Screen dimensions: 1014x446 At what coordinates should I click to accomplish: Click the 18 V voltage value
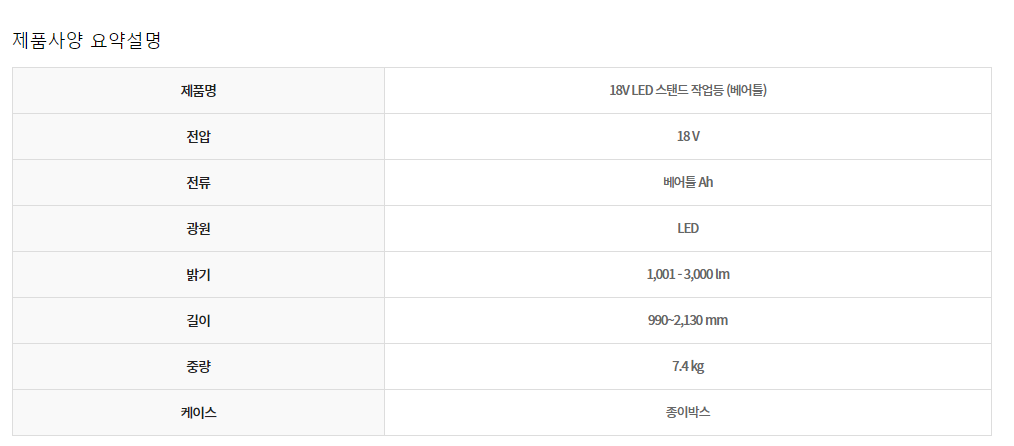(x=687, y=136)
